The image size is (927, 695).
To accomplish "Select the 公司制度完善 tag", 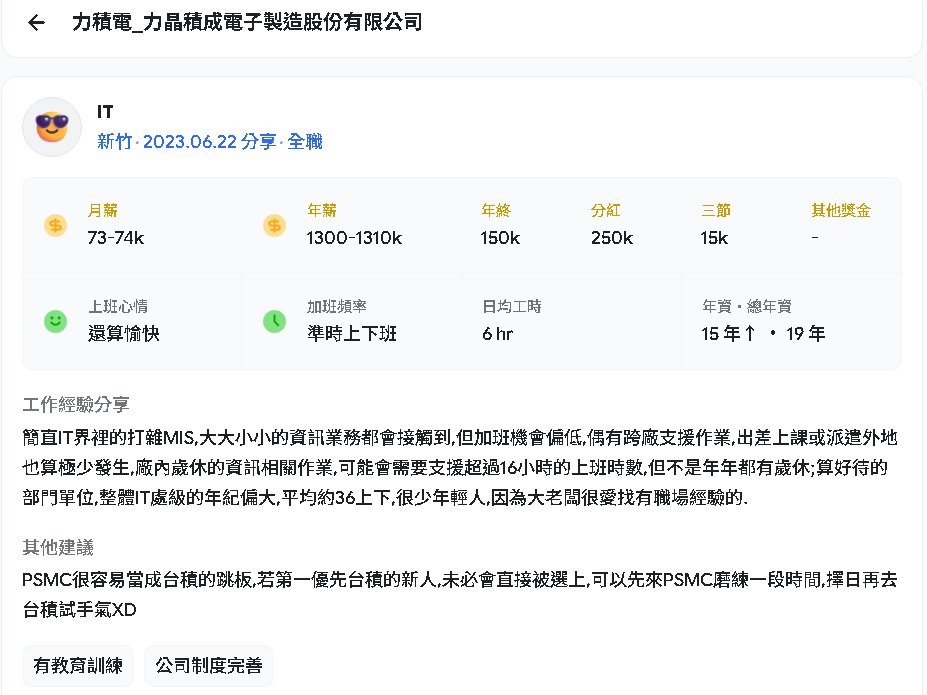I will click(x=209, y=666).
